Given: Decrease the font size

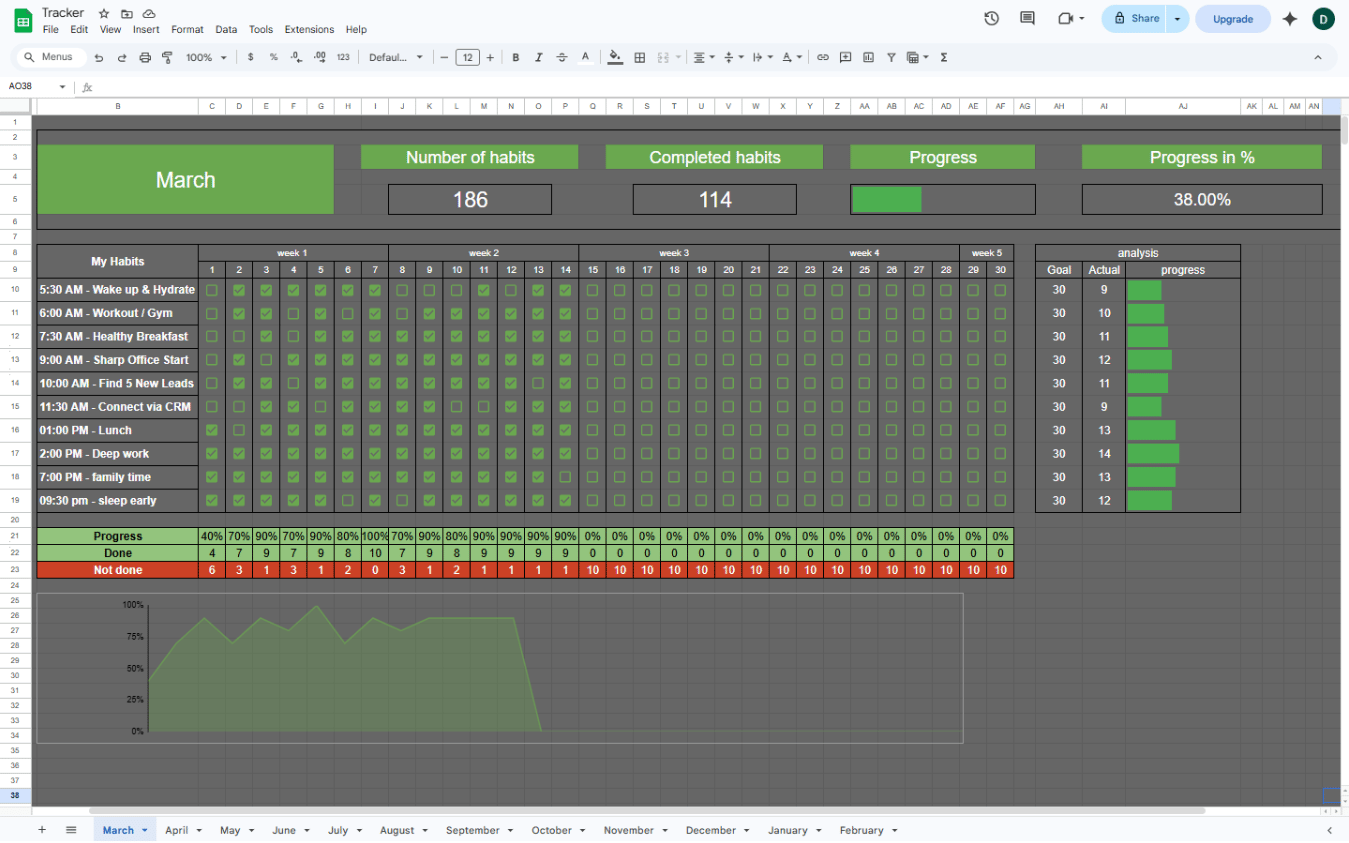Looking at the screenshot, I should [x=444, y=58].
